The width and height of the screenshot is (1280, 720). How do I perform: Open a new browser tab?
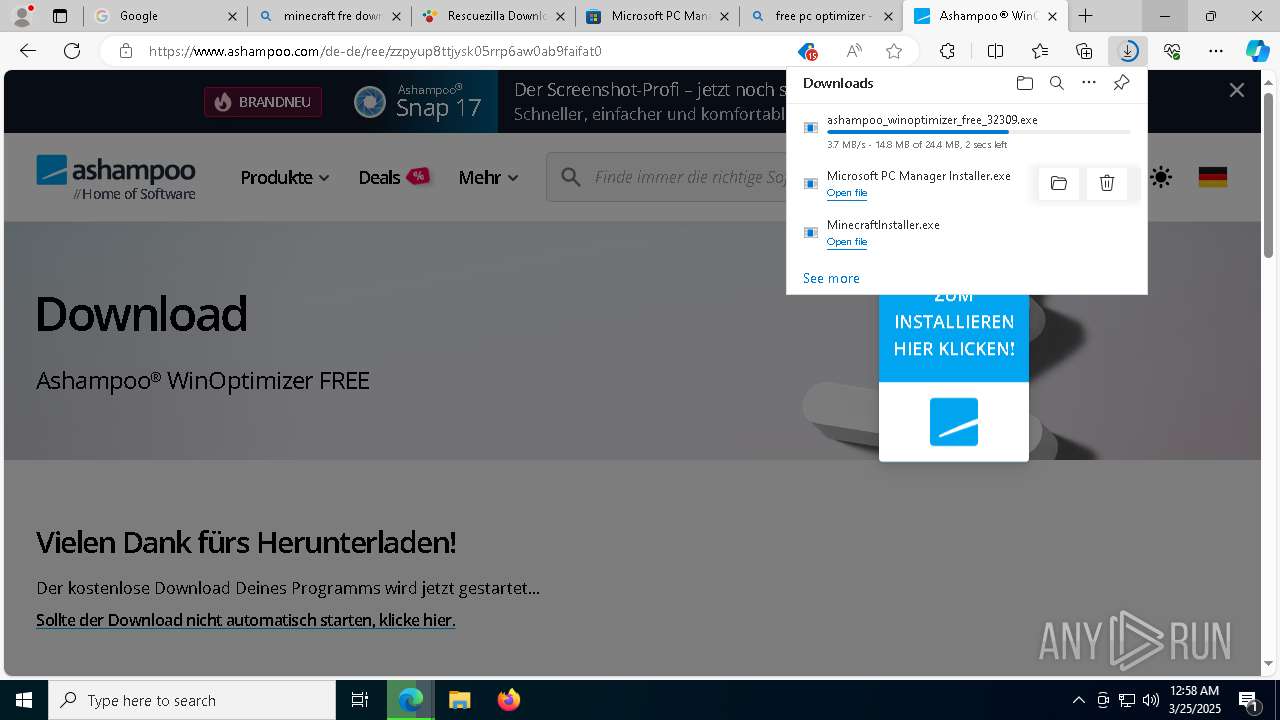(x=1085, y=16)
